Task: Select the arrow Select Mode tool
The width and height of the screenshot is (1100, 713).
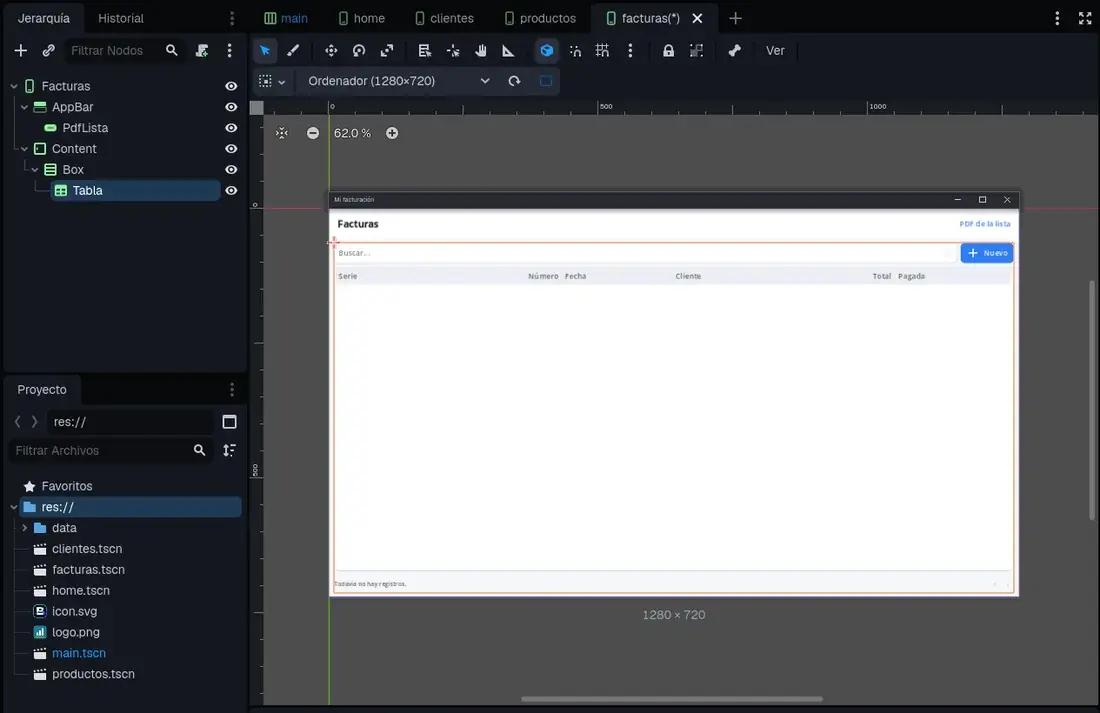Action: click(264, 51)
